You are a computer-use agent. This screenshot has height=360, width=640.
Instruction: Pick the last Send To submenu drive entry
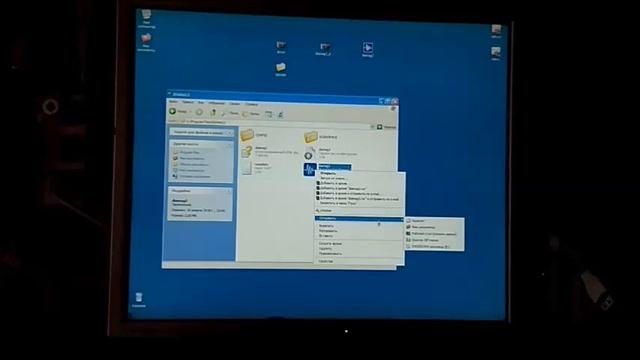coord(428,247)
